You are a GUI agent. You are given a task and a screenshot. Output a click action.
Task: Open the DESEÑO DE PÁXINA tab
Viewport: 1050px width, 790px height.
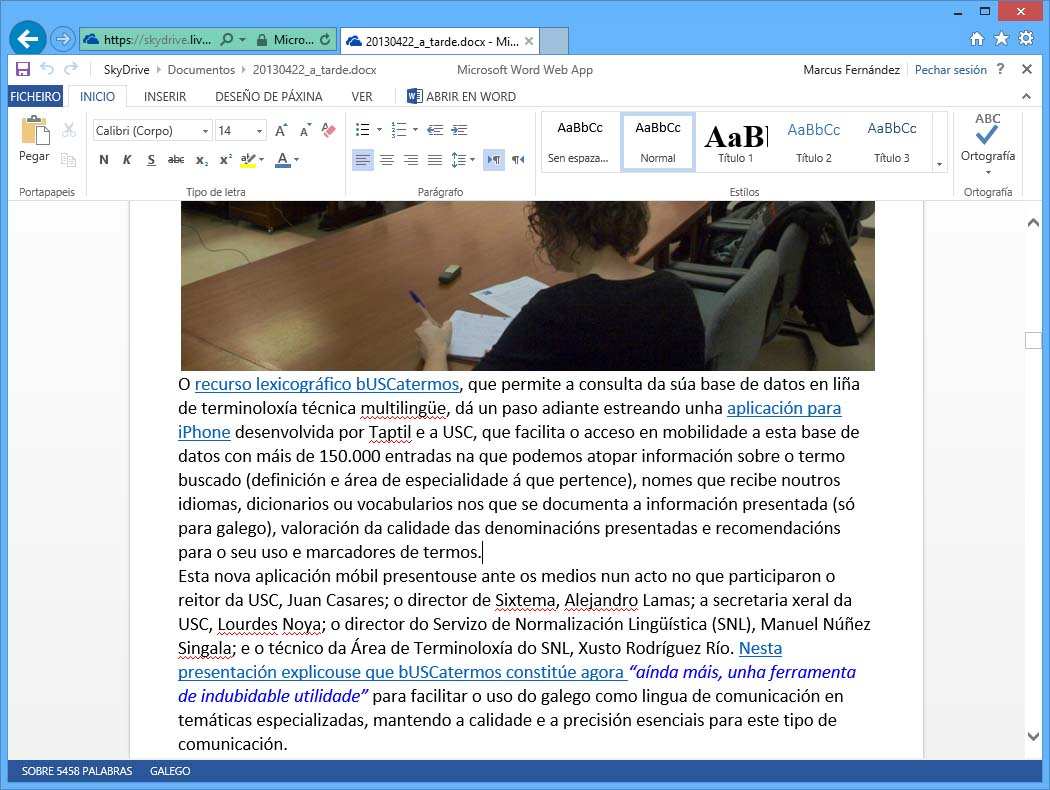(269, 96)
